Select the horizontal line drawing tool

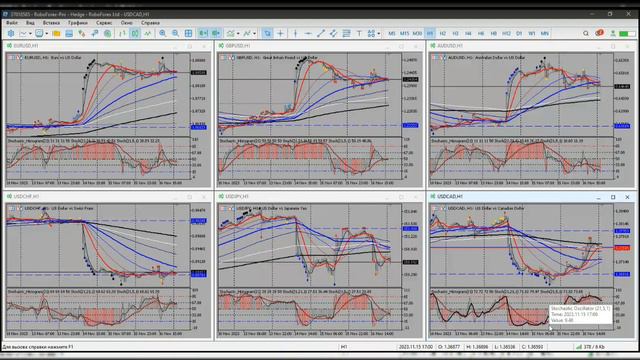pyautogui.click(x=308, y=33)
